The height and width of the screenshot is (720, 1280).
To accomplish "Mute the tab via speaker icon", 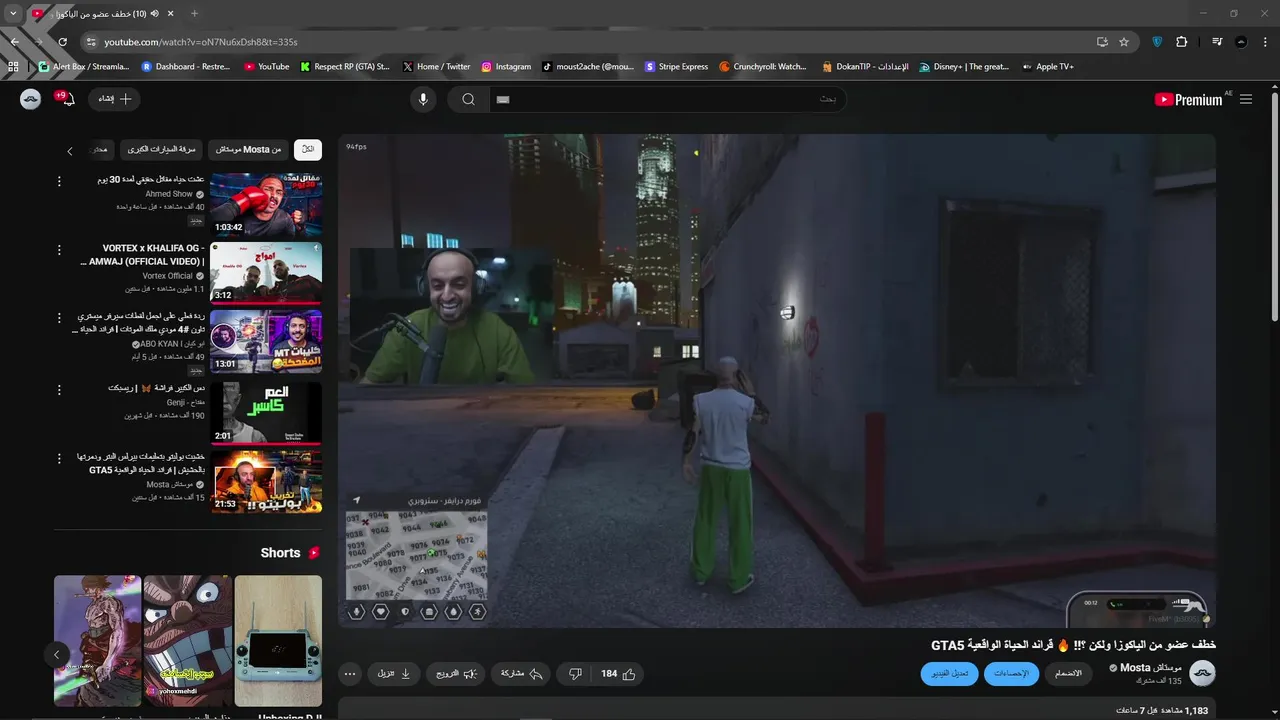I will tap(156, 14).
